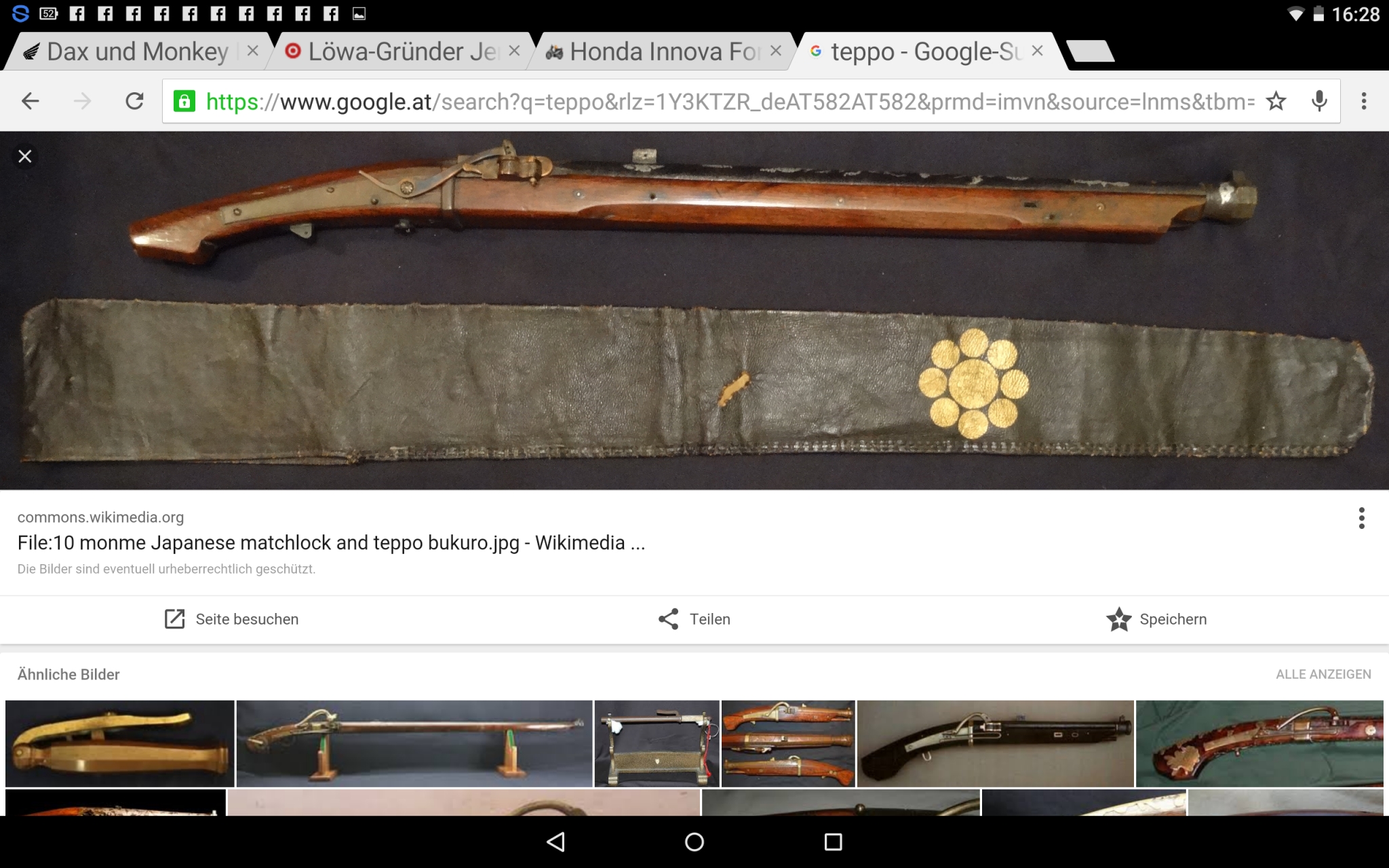Open a new browser tab
The image size is (1389, 868).
point(1090,52)
